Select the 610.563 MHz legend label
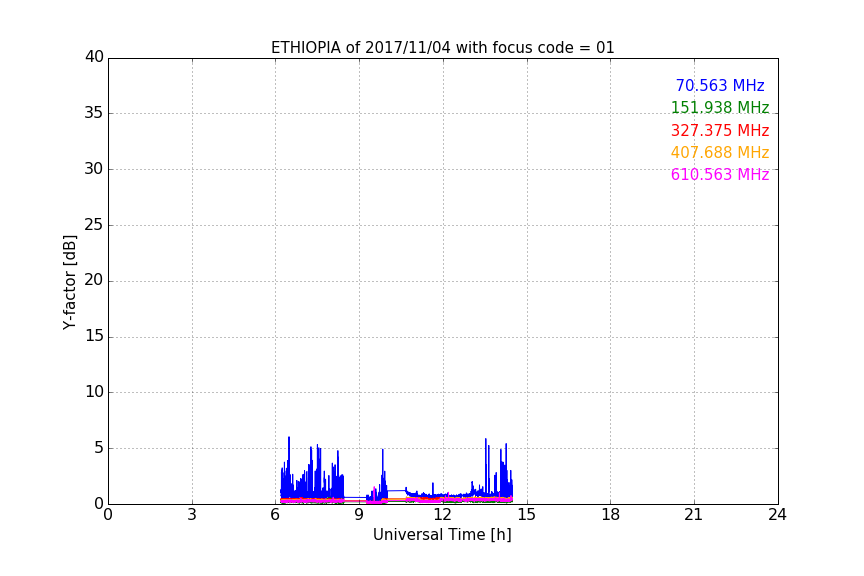 pos(720,174)
